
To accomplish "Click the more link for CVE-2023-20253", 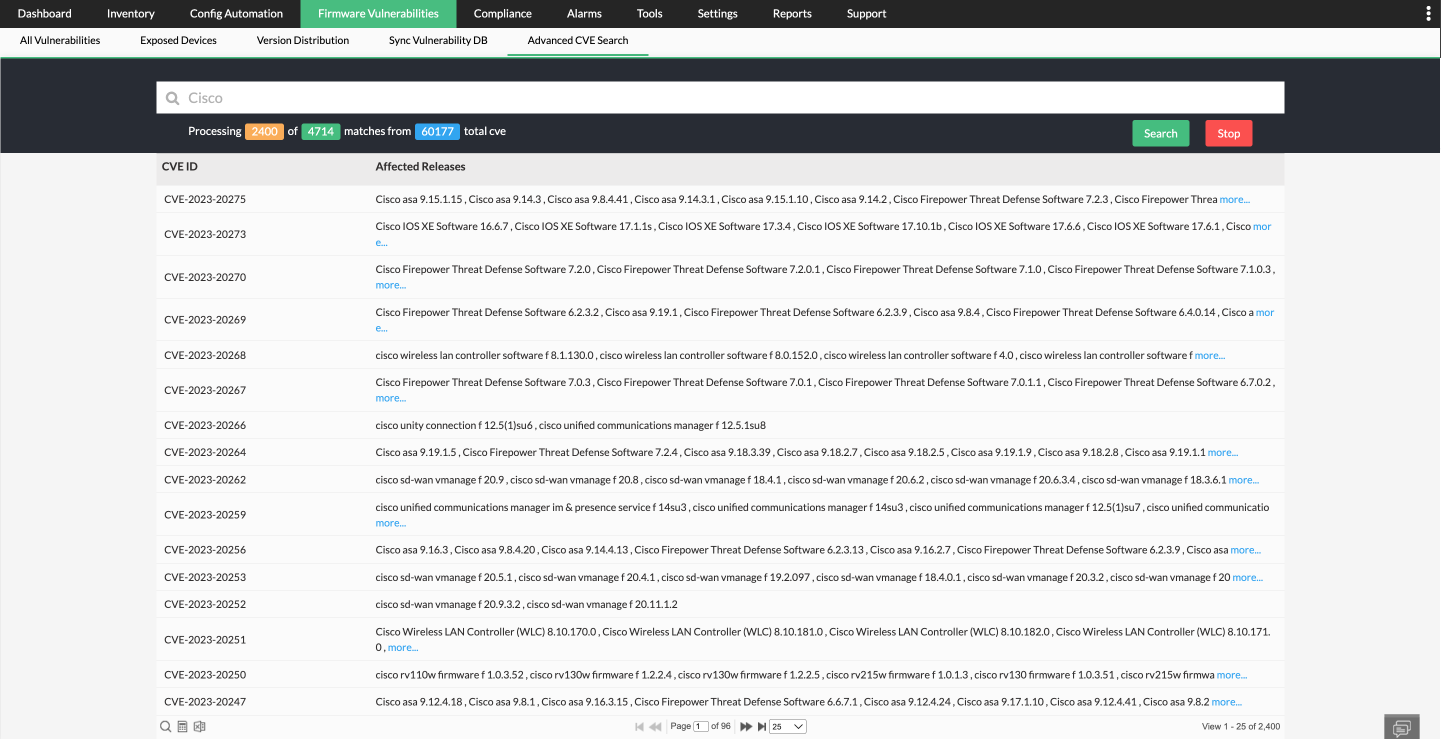I will [x=1248, y=577].
